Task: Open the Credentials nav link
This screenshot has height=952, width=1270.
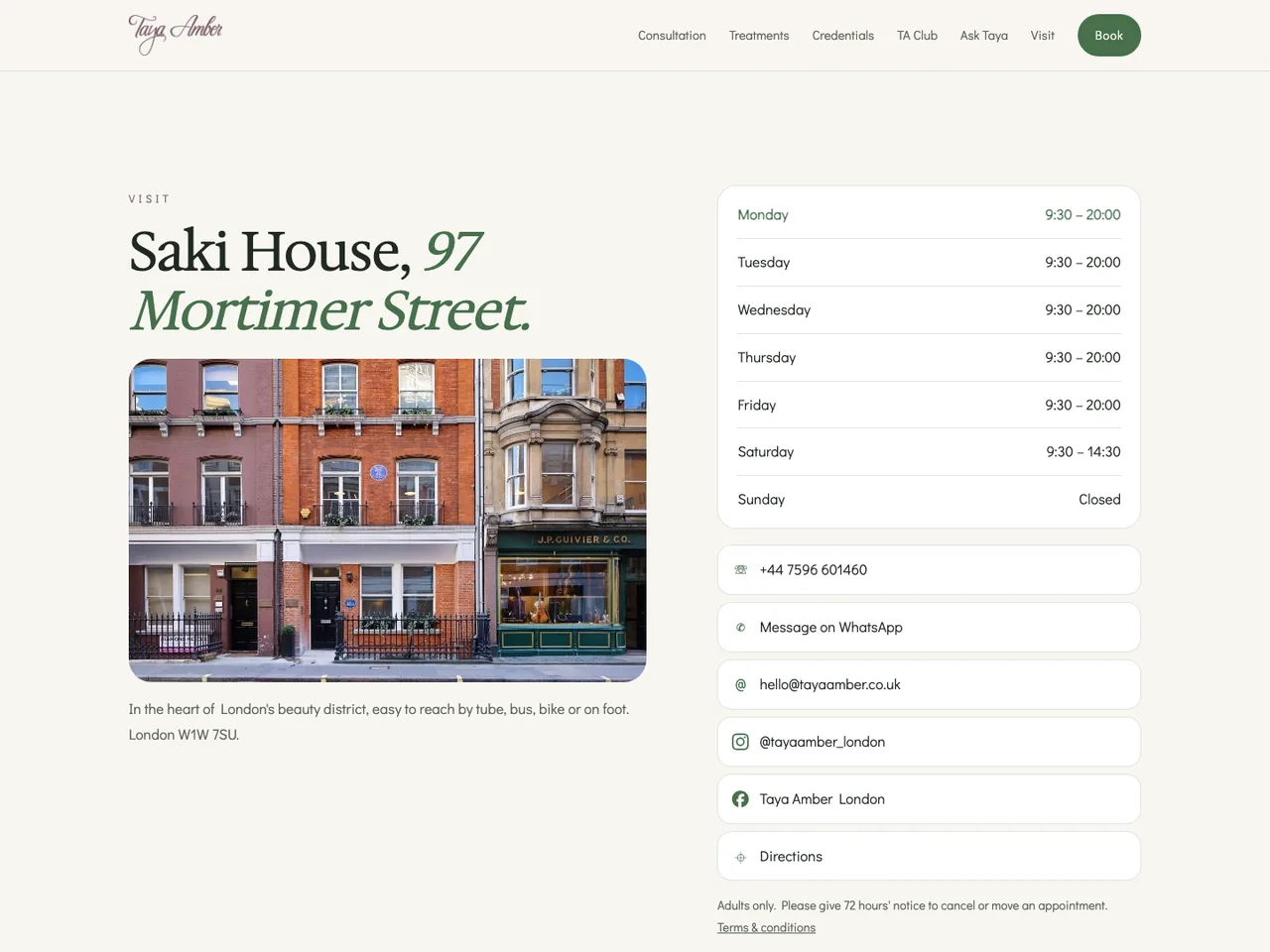Action: tap(843, 36)
